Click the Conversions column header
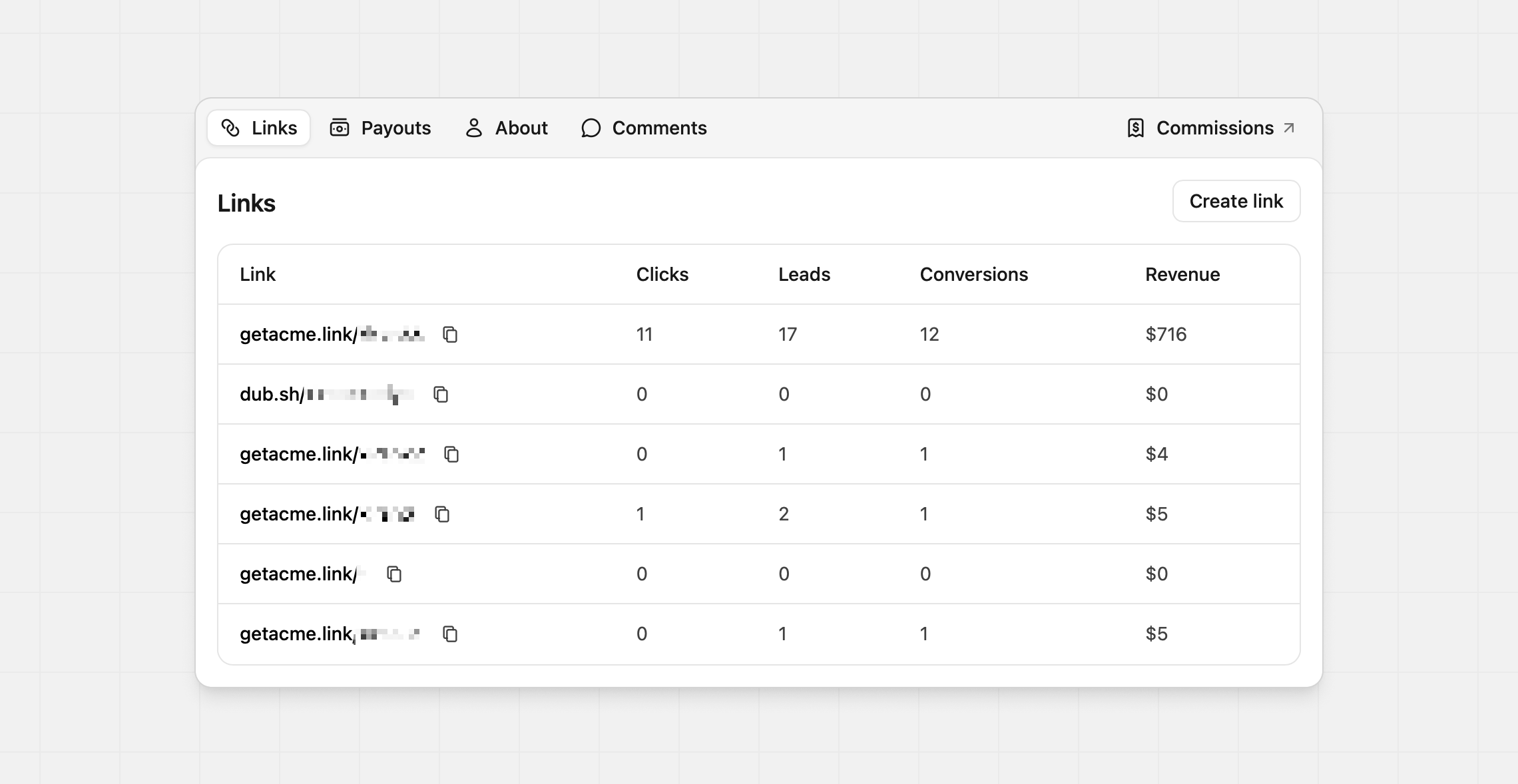This screenshot has width=1518, height=784. [x=973, y=274]
